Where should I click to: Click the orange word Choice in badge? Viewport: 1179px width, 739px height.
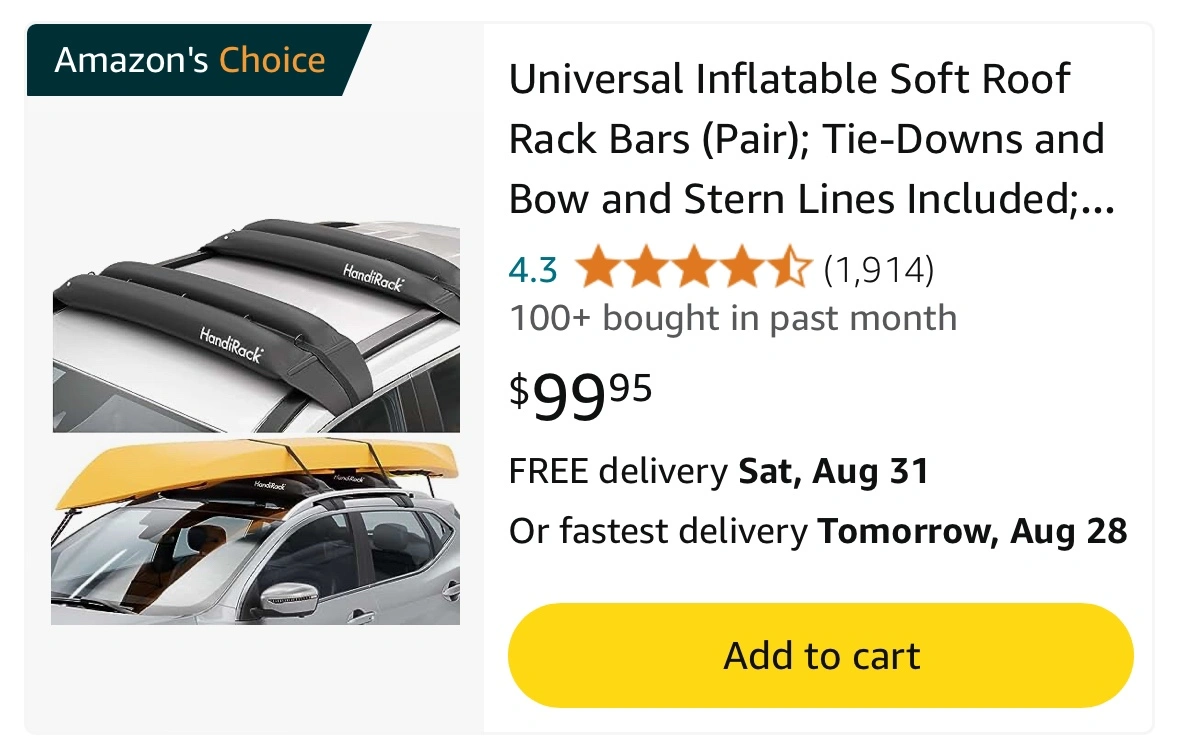(272, 60)
